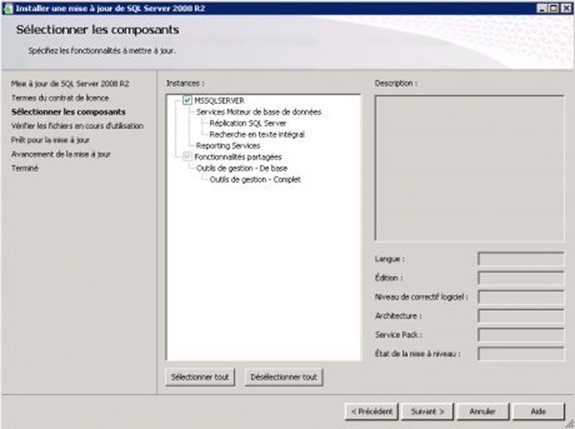575x429 pixels.
Task: Click step Avancement de la mise à jour
Action: [x=61, y=154]
